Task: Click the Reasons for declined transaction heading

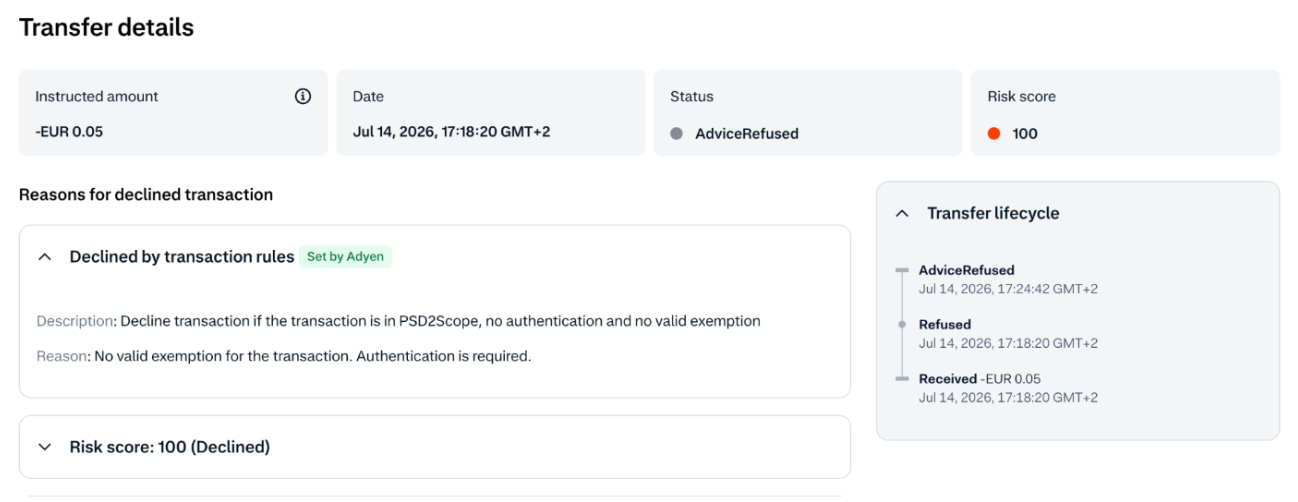Action: 146,195
